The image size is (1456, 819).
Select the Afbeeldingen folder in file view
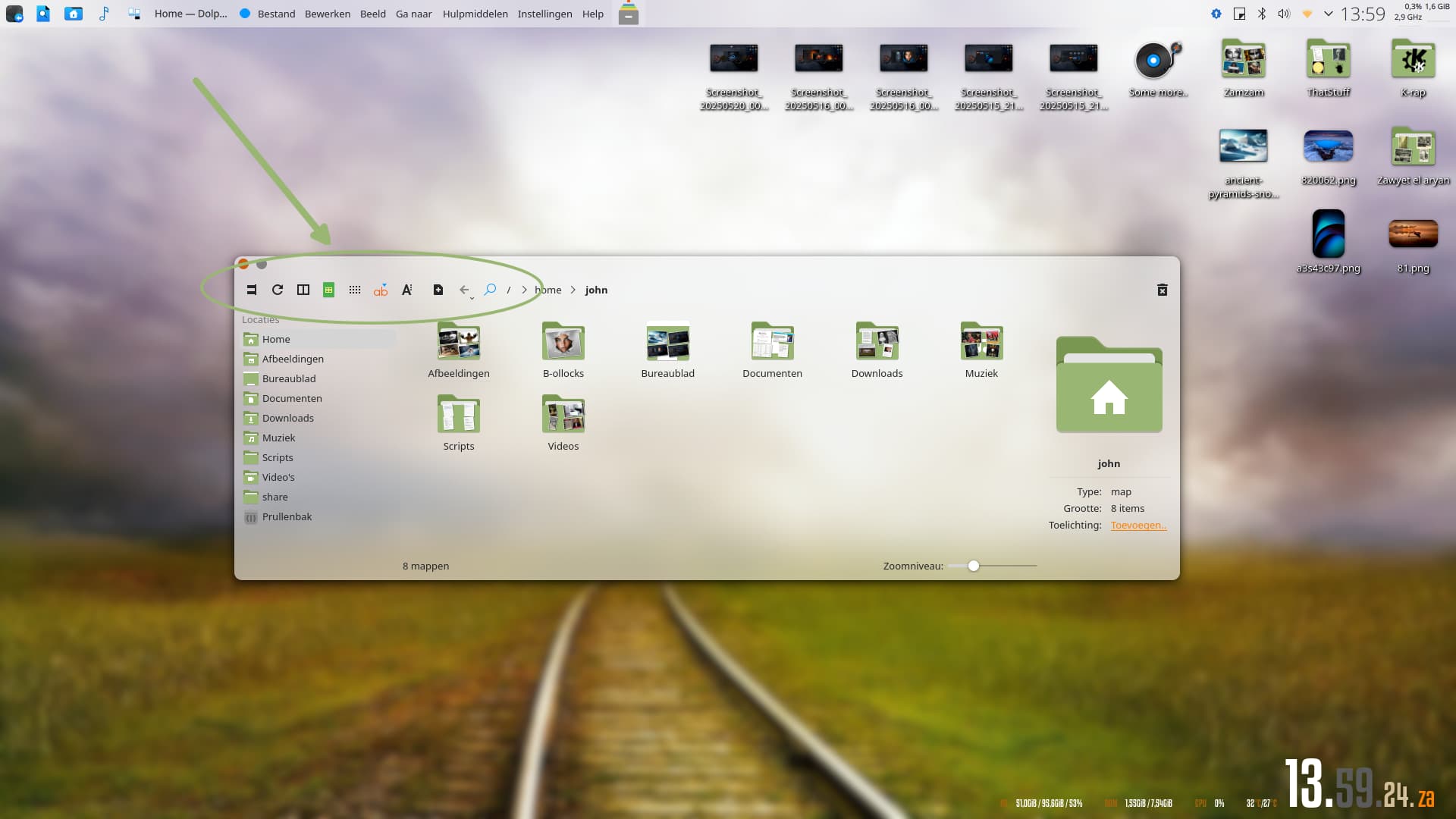[459, 350]
